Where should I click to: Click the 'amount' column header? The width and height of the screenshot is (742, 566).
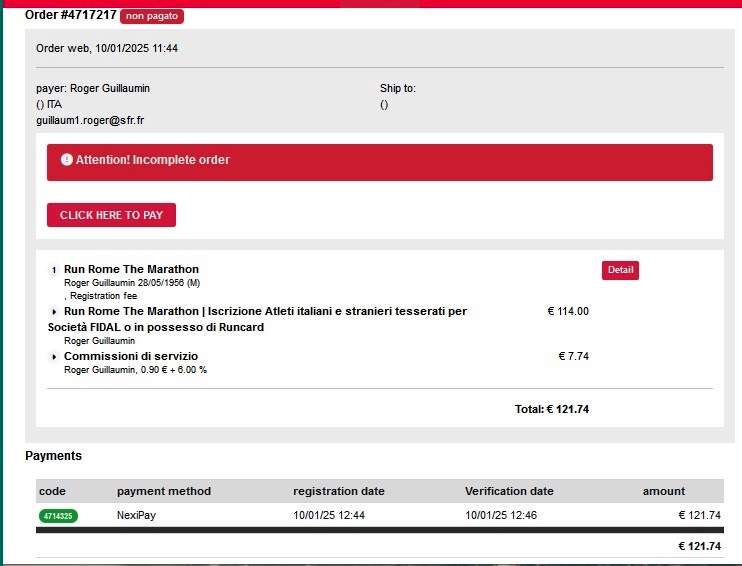point(664,491)
